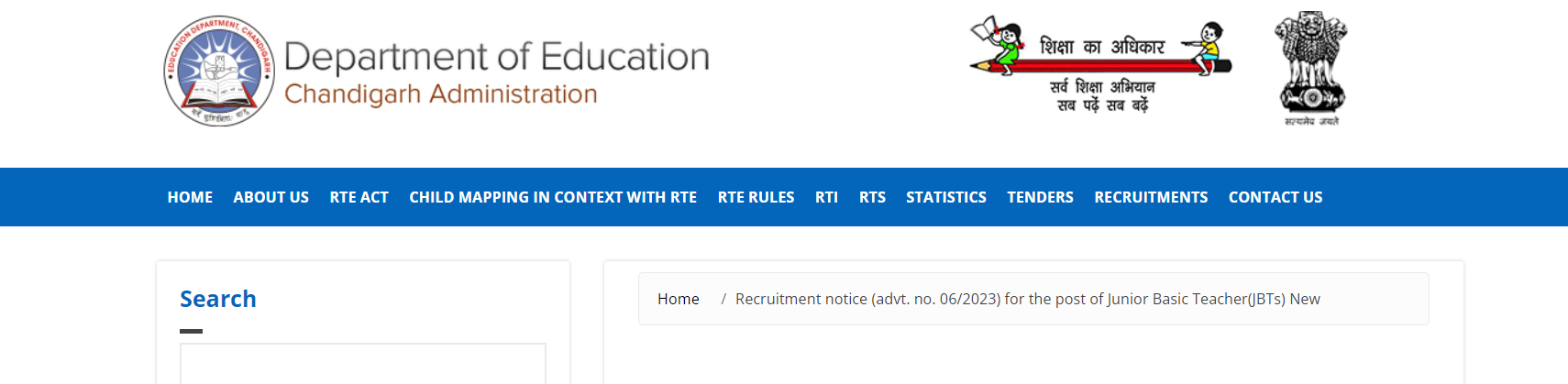Click the Chandigarh Administration subtitle text
Viewport: 1568px width, 384px height.
440,94
